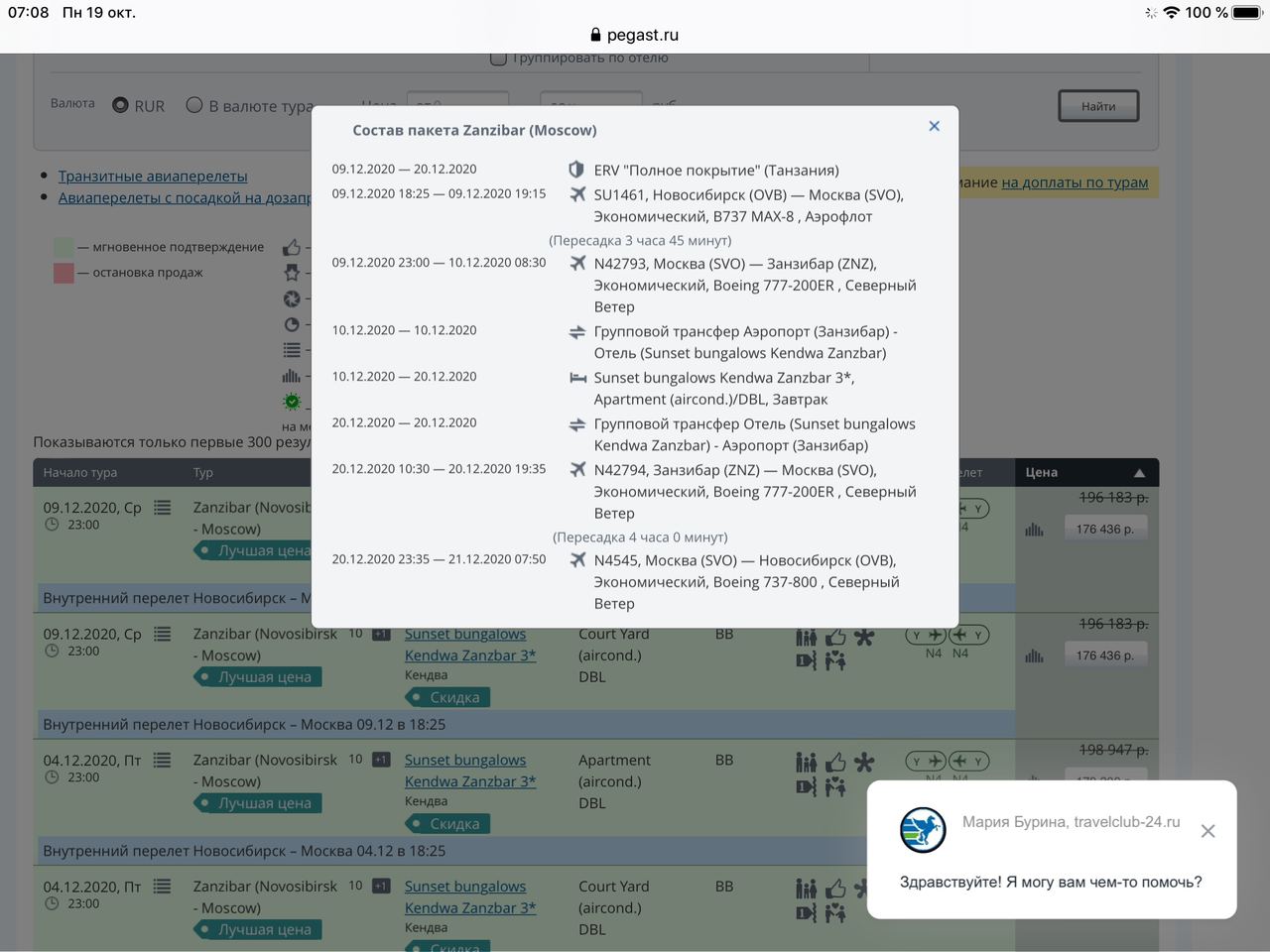This screenshot has width=1270, height=952.
Task: Click '+1' badge in 09.12.2020 Court Yard row
Action: point(381,634)
